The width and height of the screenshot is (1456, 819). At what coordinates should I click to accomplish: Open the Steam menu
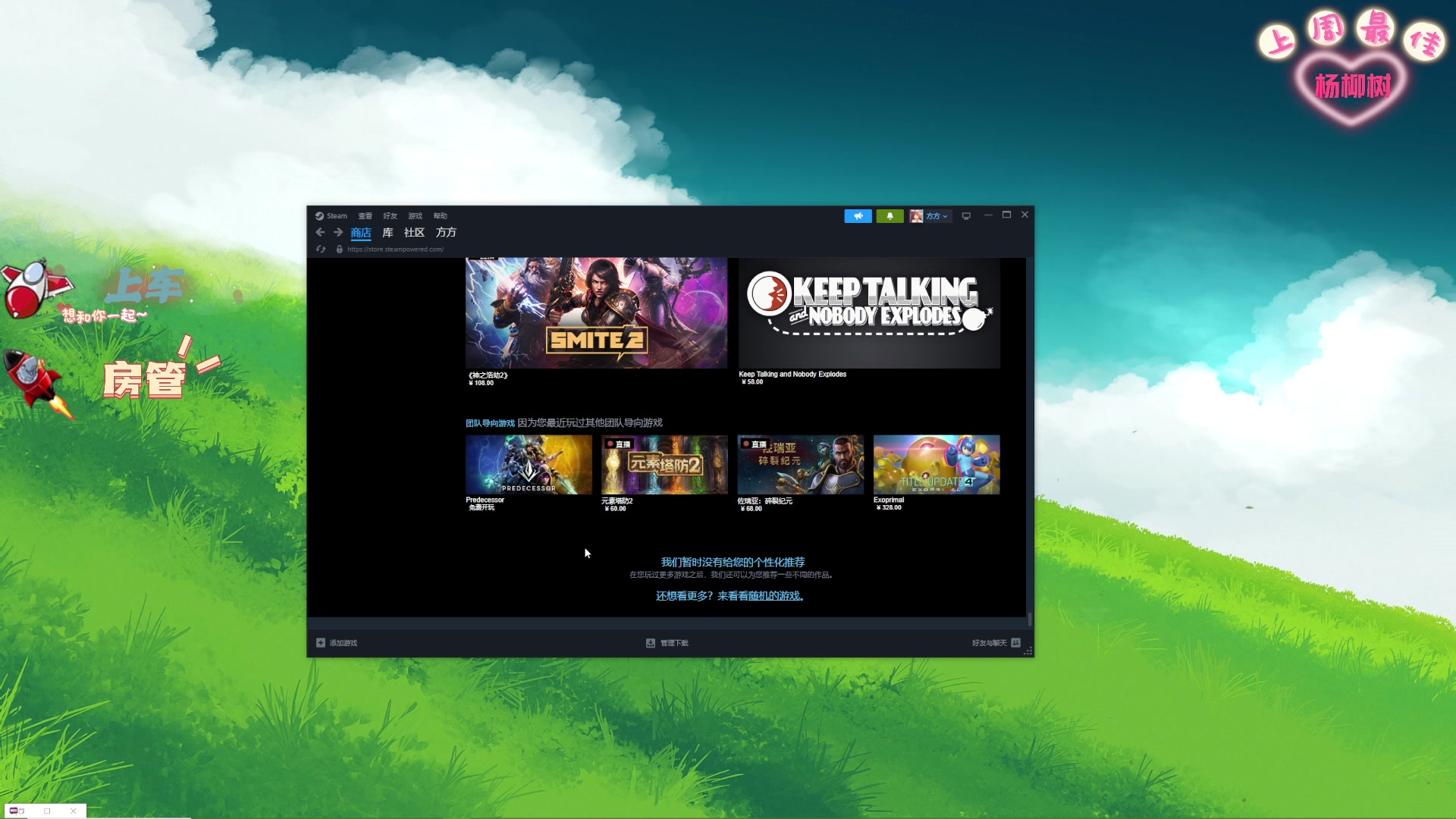point(331,216)
